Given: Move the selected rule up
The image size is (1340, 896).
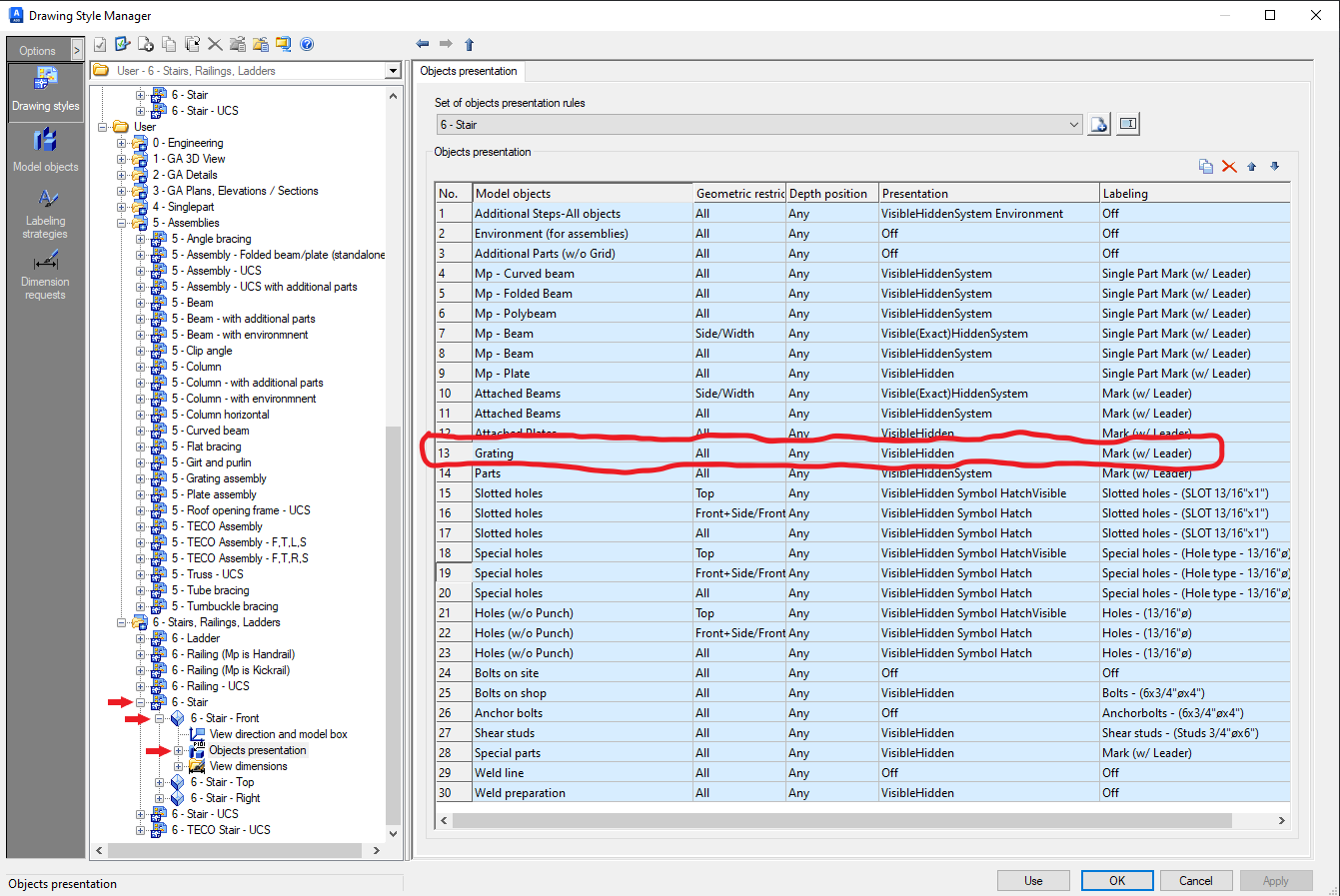Looking at the screenshot, I should pyautogui.click(x=1251, y=166).
